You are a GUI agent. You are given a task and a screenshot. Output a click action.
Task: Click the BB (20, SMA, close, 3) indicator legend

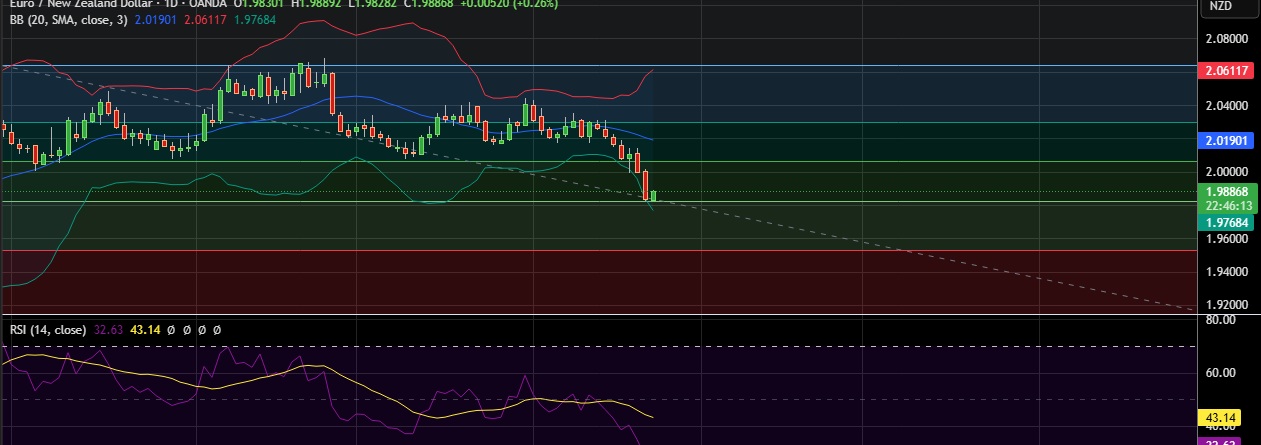[64, 17]
